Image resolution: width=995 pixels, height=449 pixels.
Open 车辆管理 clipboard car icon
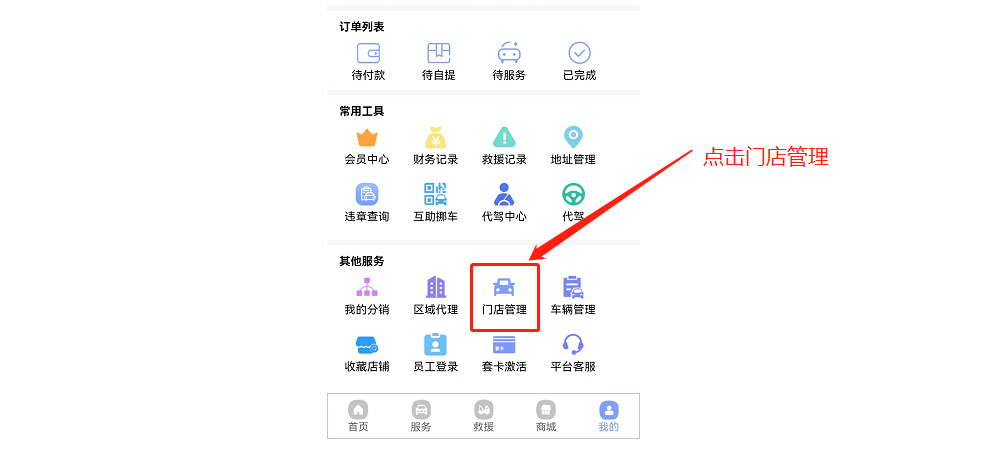(x=573, y=287)
